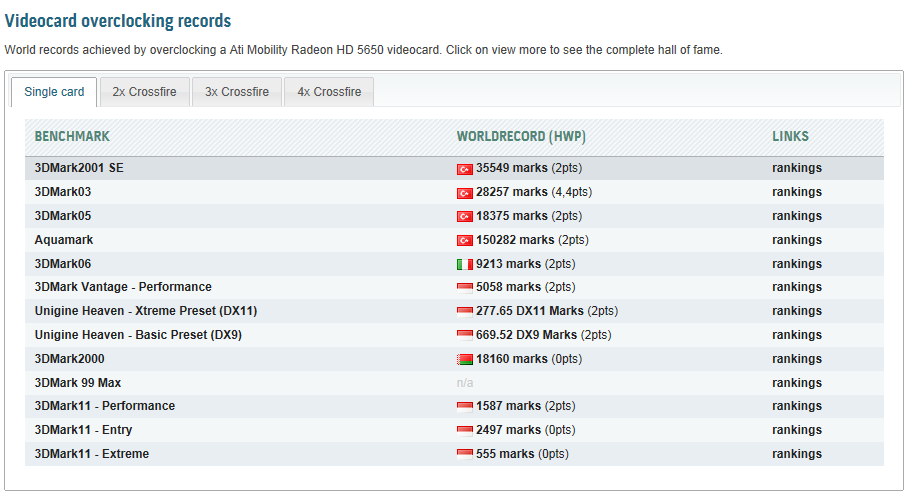
Task: Click the flag in 3DMark11 Entry row
Action: tap(465, 431)
